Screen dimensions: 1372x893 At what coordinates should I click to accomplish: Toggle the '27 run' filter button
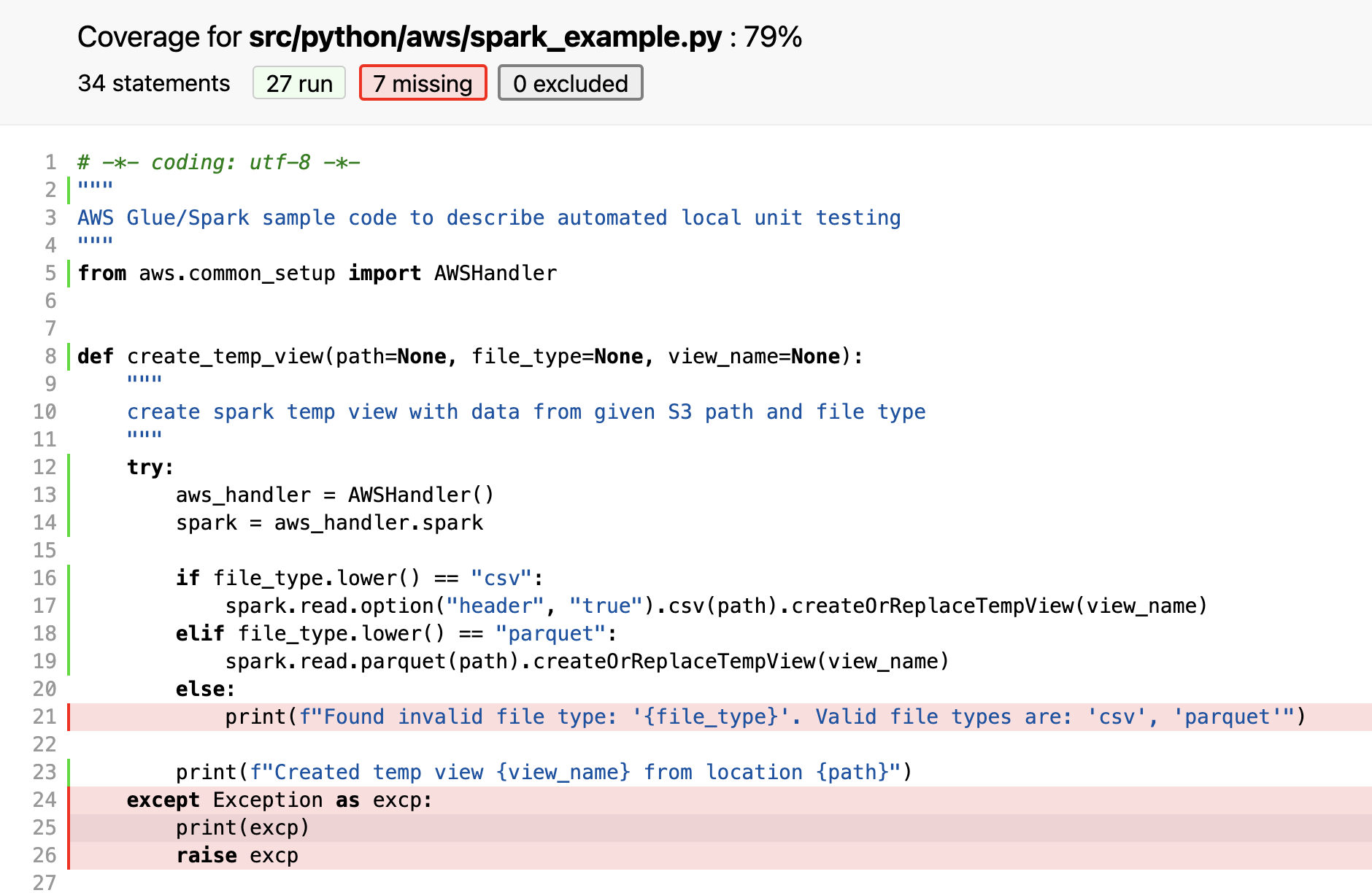[x=299, y=83]
